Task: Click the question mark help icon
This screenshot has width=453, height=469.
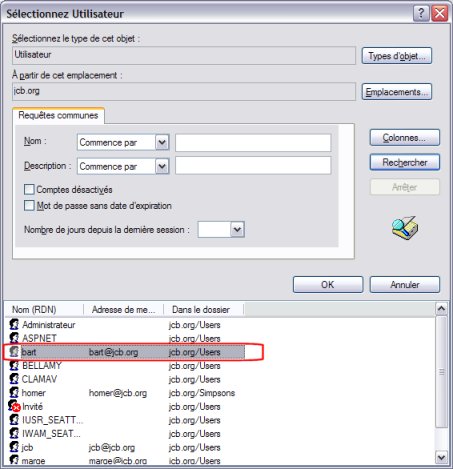Action: point(421,14)
